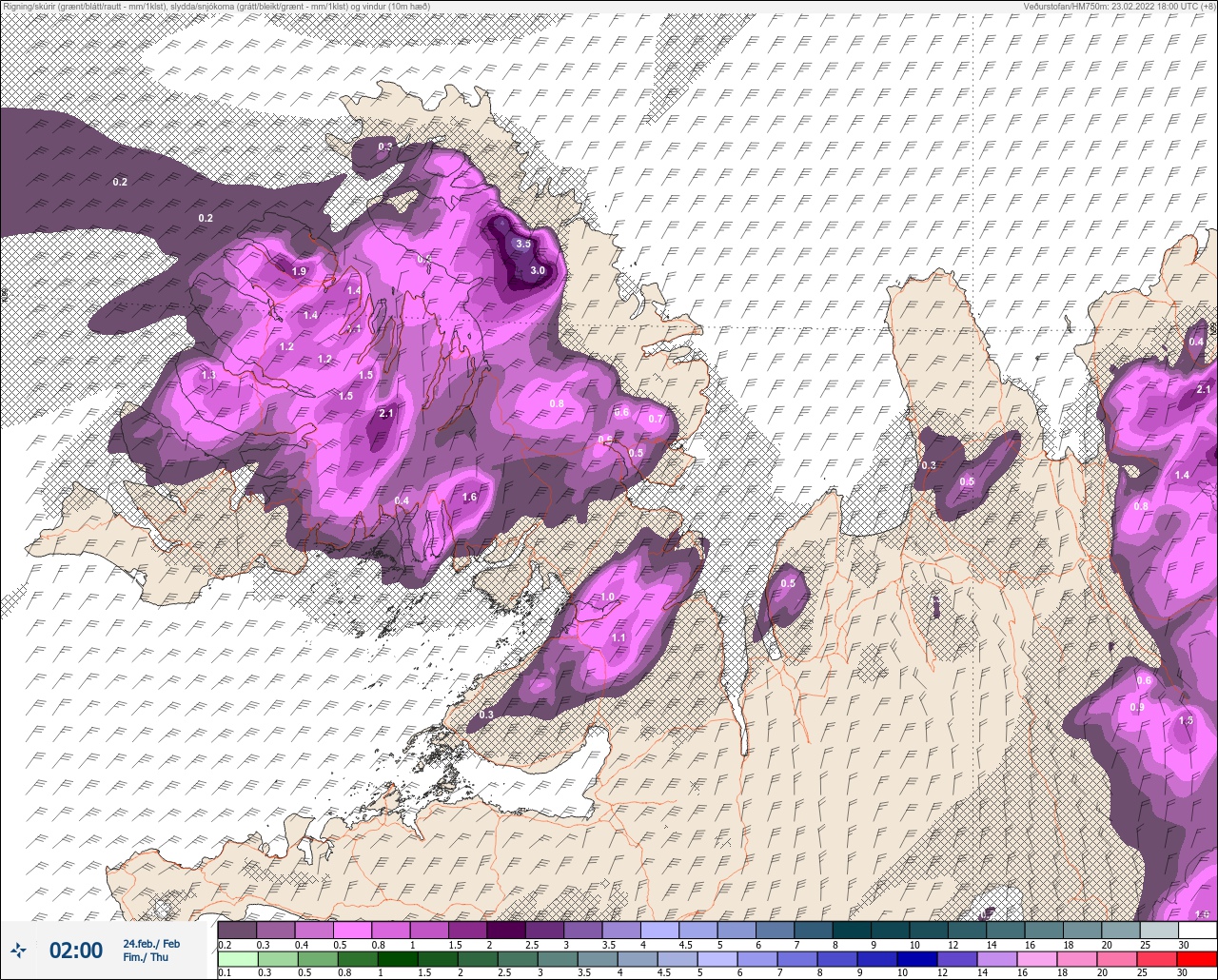The width and height of the screenshot is (1218, 980).
Task: Pick the white swatch ending the snow legend
Action: click(1197, 930)
